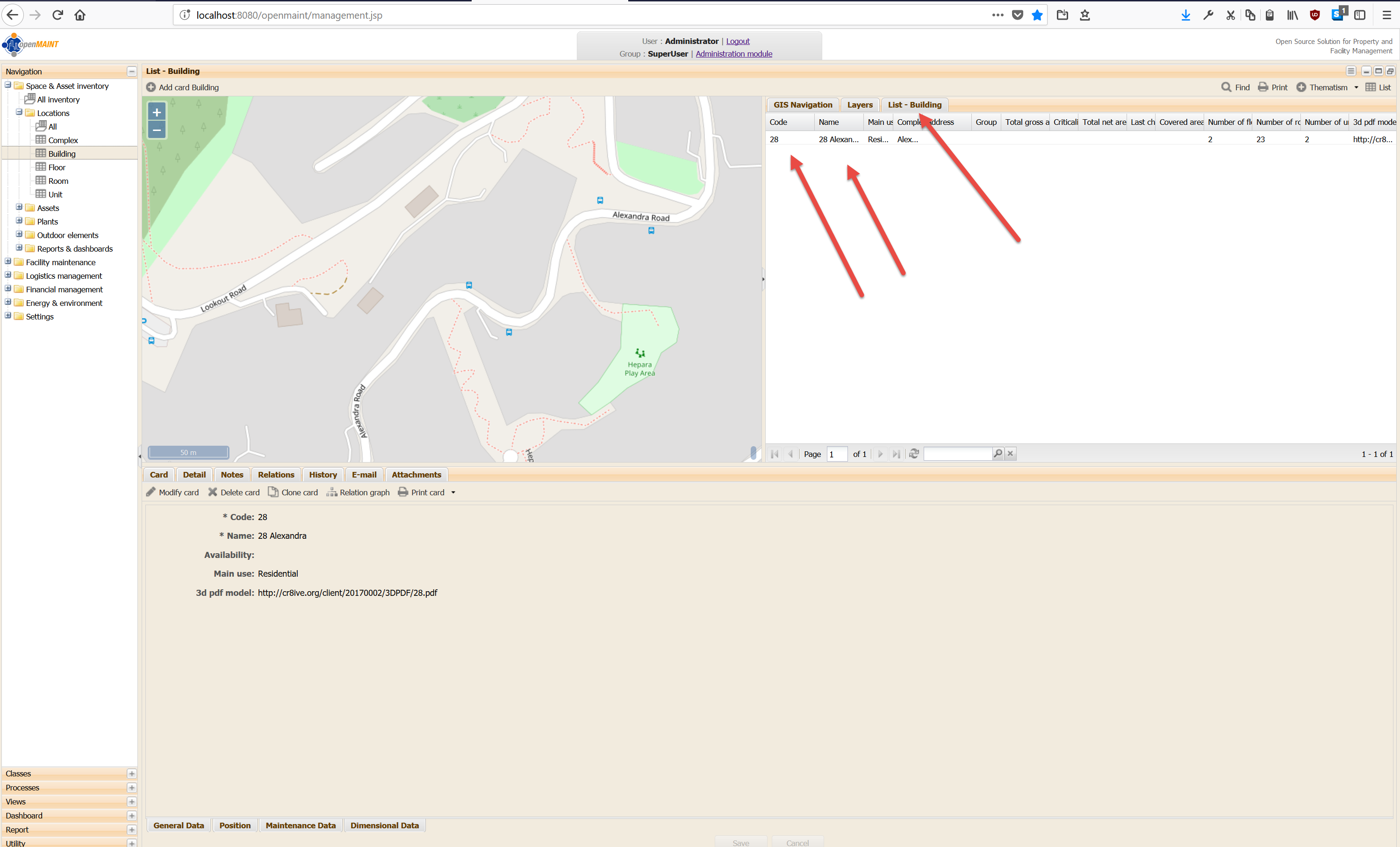This screenshot has height=847, width=1400.
Task: Switch to the Relations tab
Action: [276, 475]
